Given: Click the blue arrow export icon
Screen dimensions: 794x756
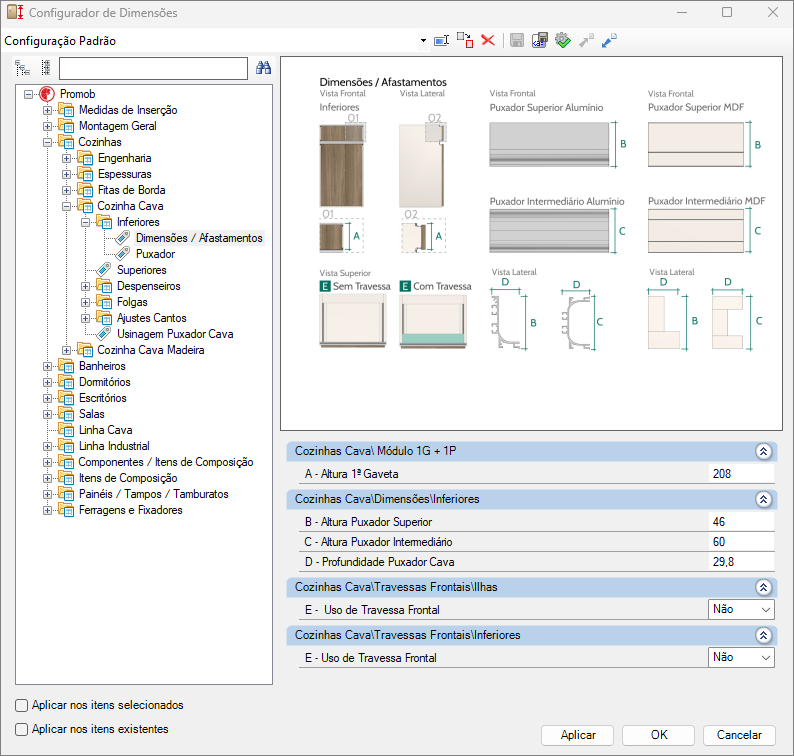Looking at the screenshot, I should pos(609,41).
